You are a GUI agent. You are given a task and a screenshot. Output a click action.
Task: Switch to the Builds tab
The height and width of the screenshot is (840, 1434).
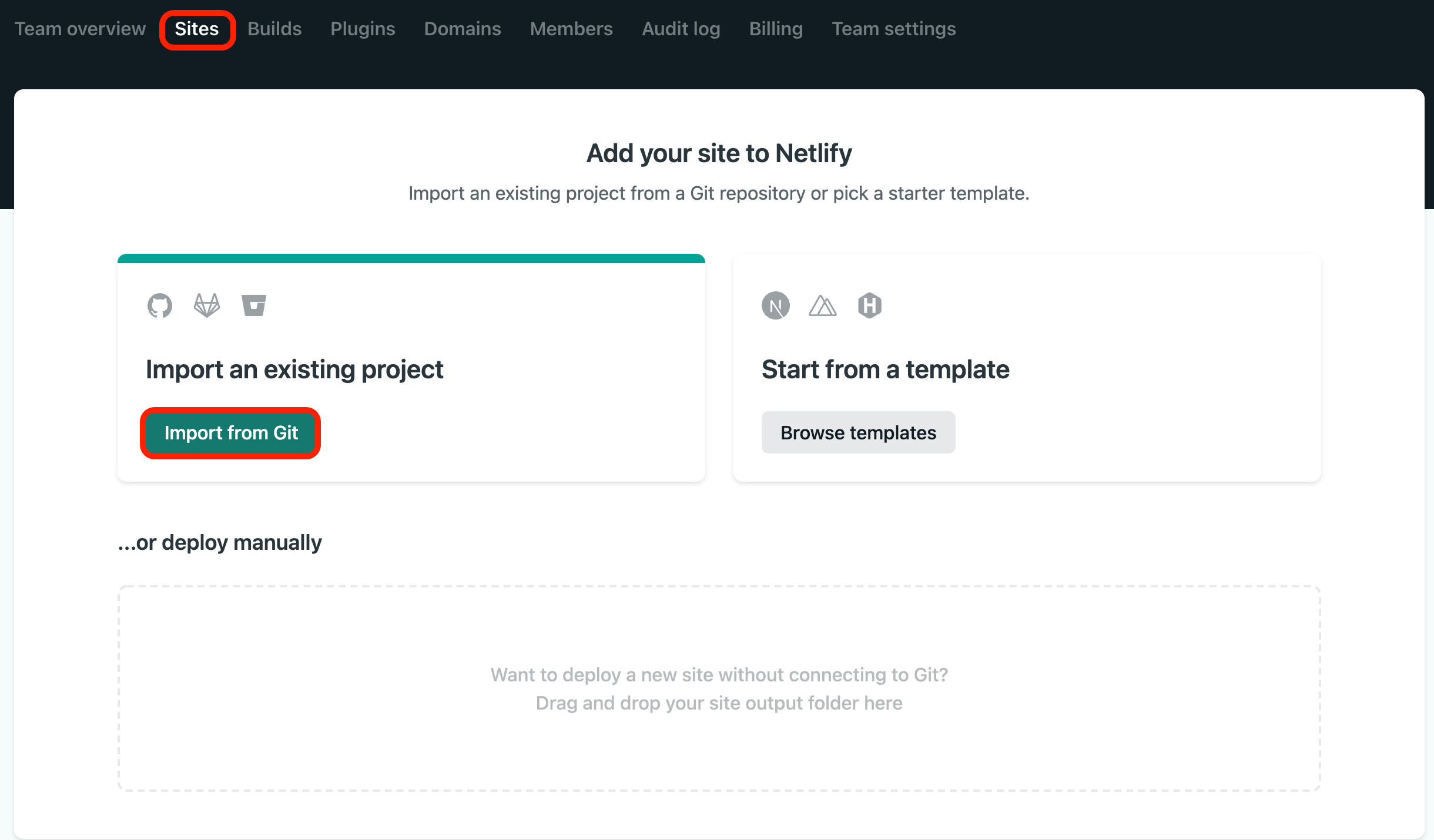pos(274,29)
